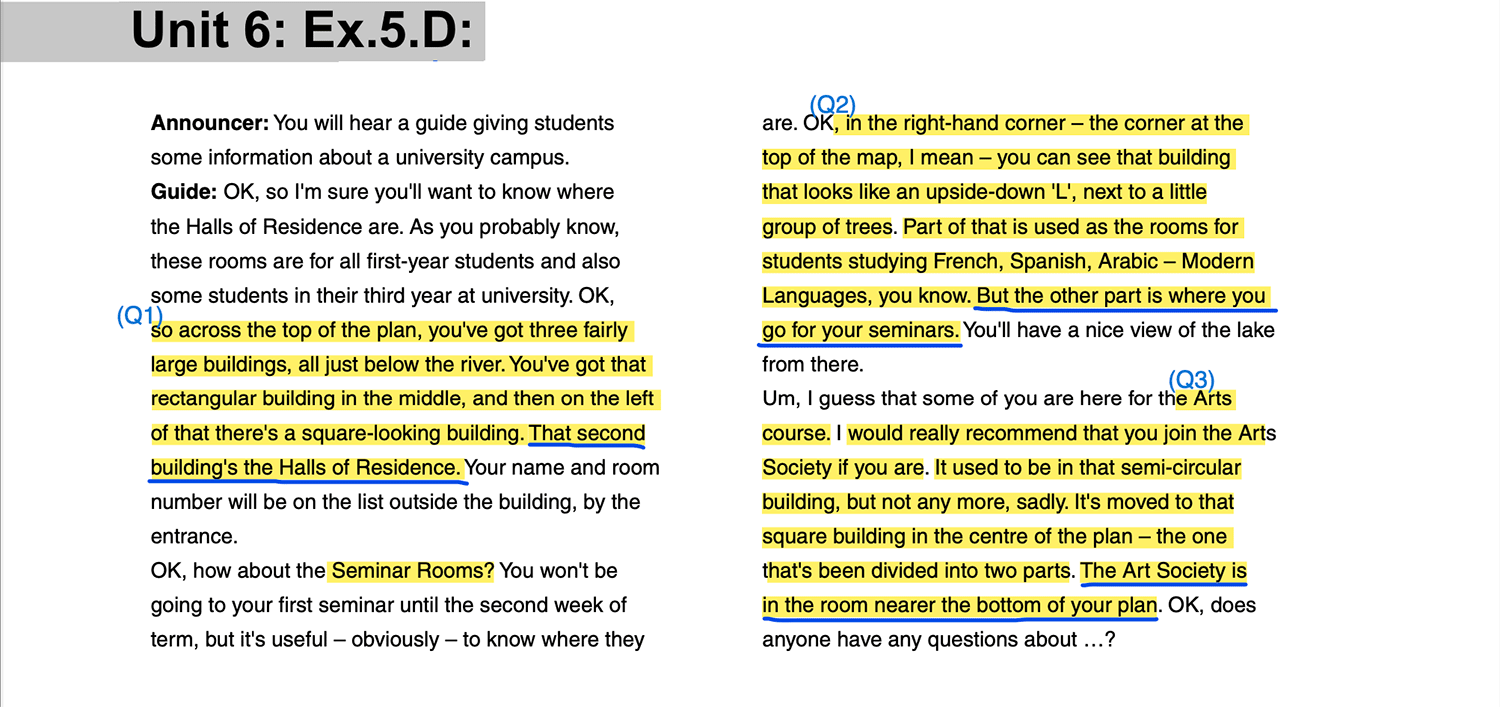Click the underlined text "The Art Society is"
This screenshot has height=707, width=1500.
1164,571
